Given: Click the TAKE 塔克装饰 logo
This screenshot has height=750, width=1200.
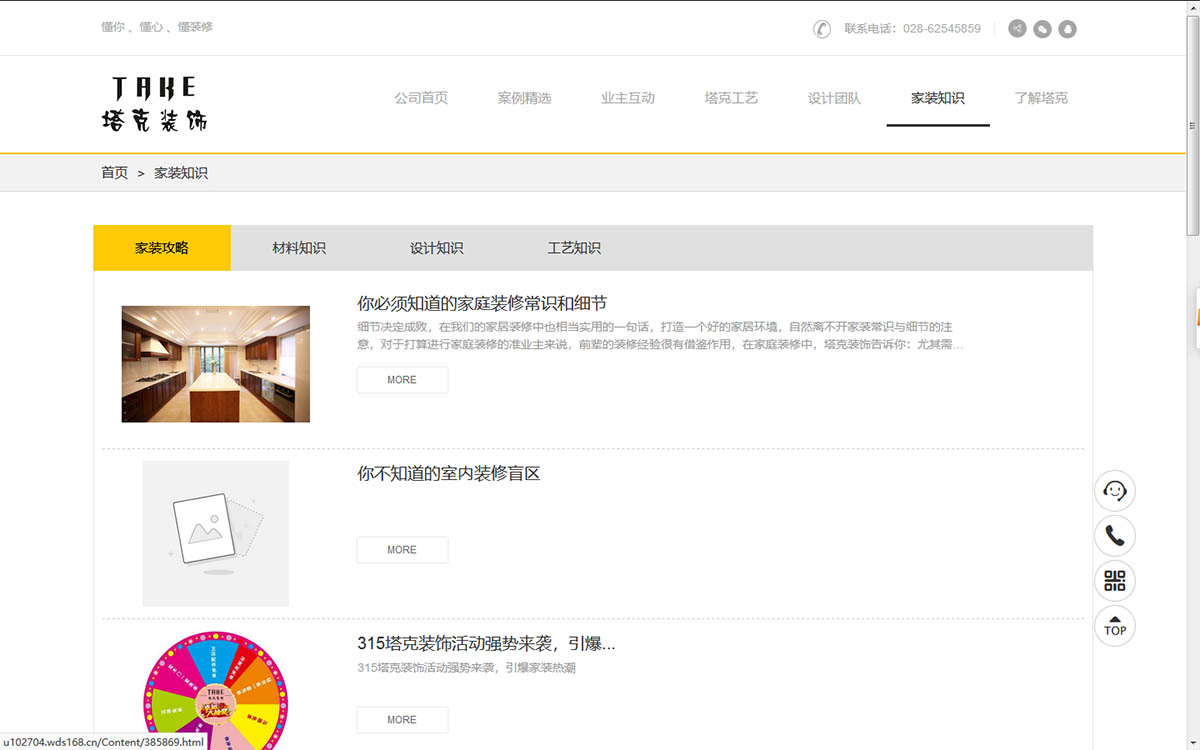Looking at the screenshot, I should pos(155,104).
